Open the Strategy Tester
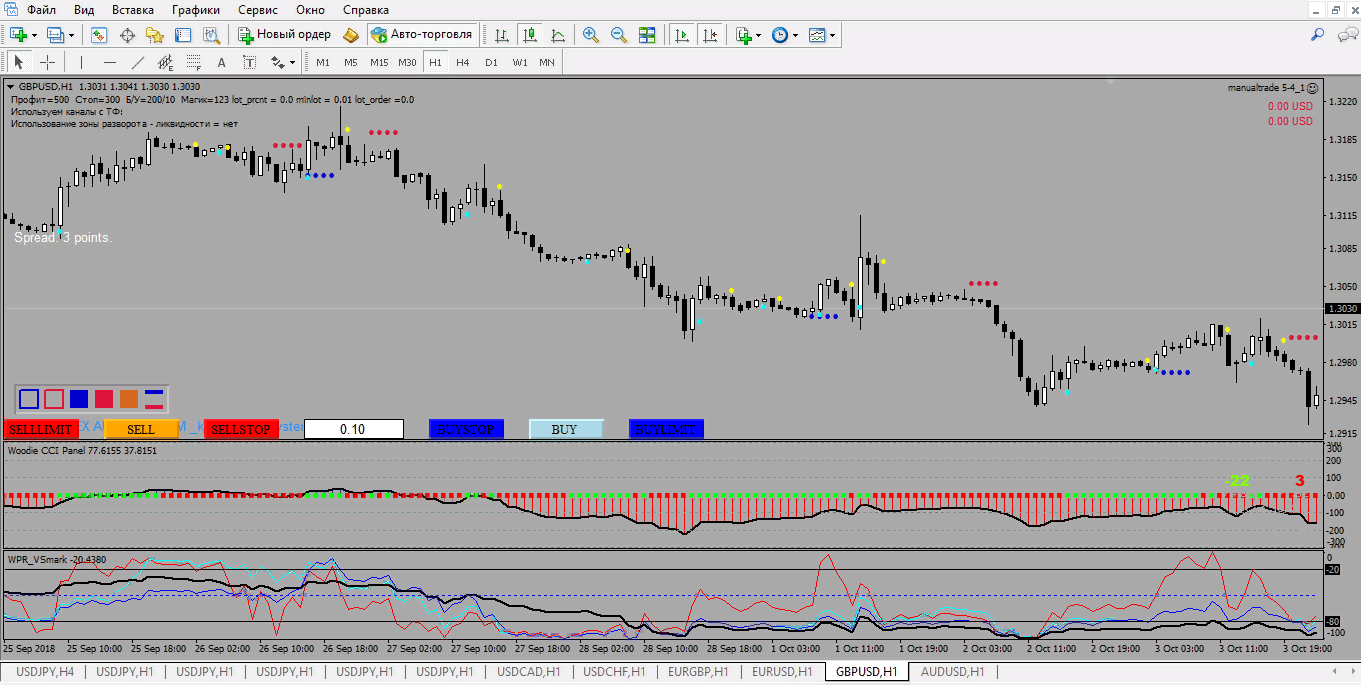The width and height of the screenshot is (1361, 685). [211, 35]
